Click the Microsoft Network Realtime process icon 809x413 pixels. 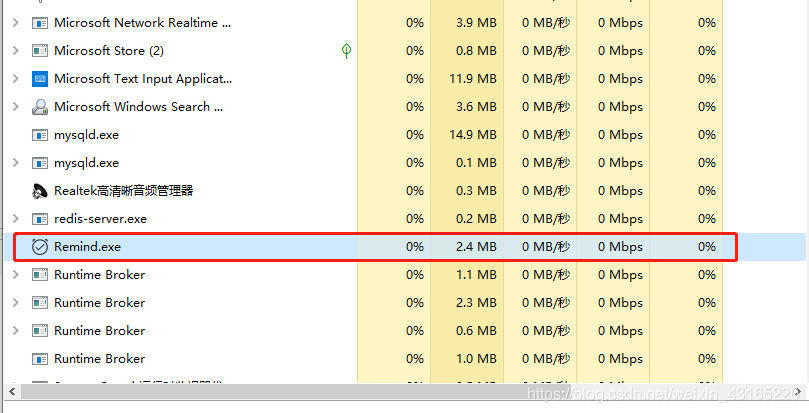point(40,23)
